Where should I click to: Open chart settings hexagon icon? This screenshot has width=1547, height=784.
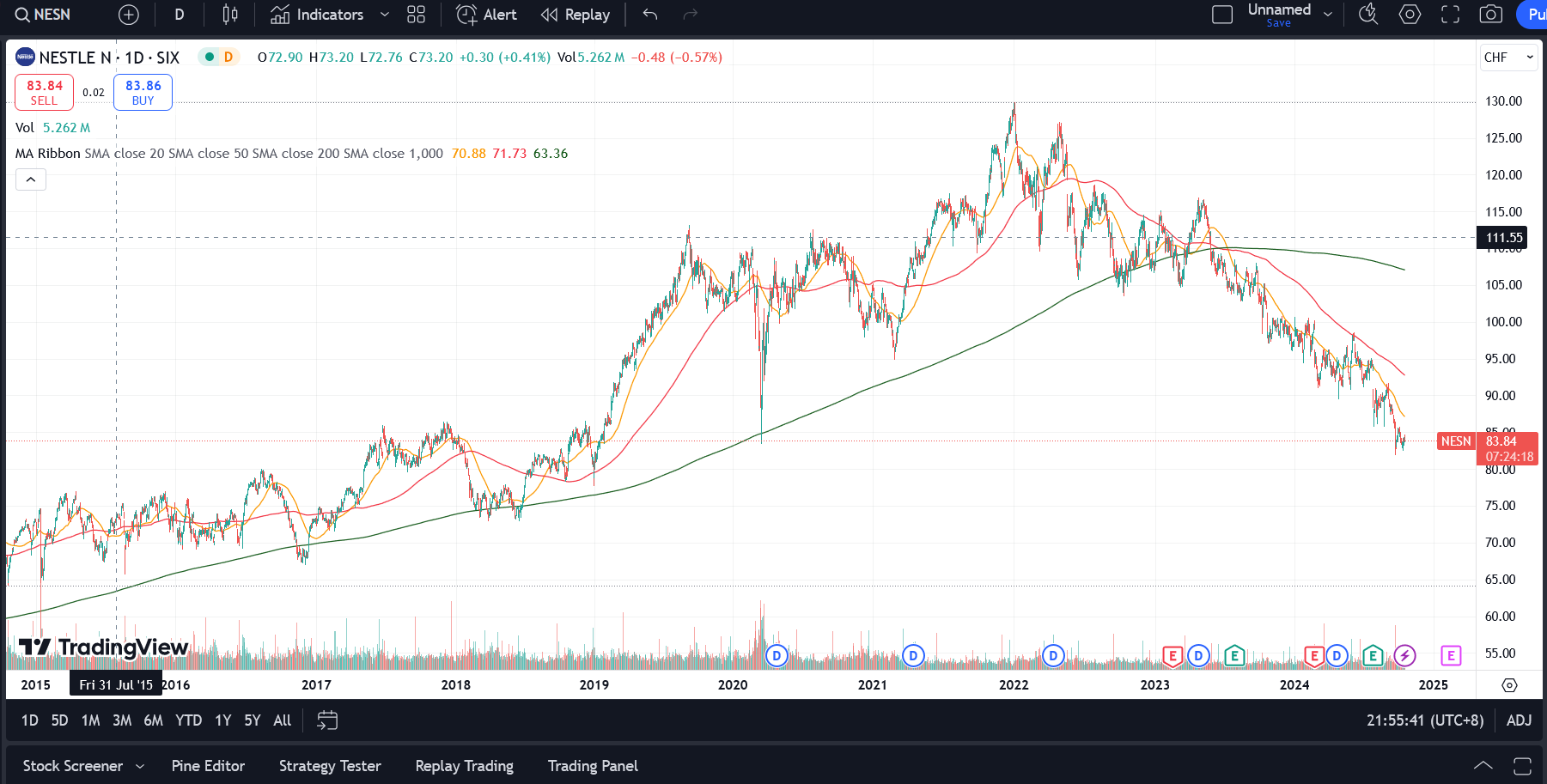click(1410, 15)
